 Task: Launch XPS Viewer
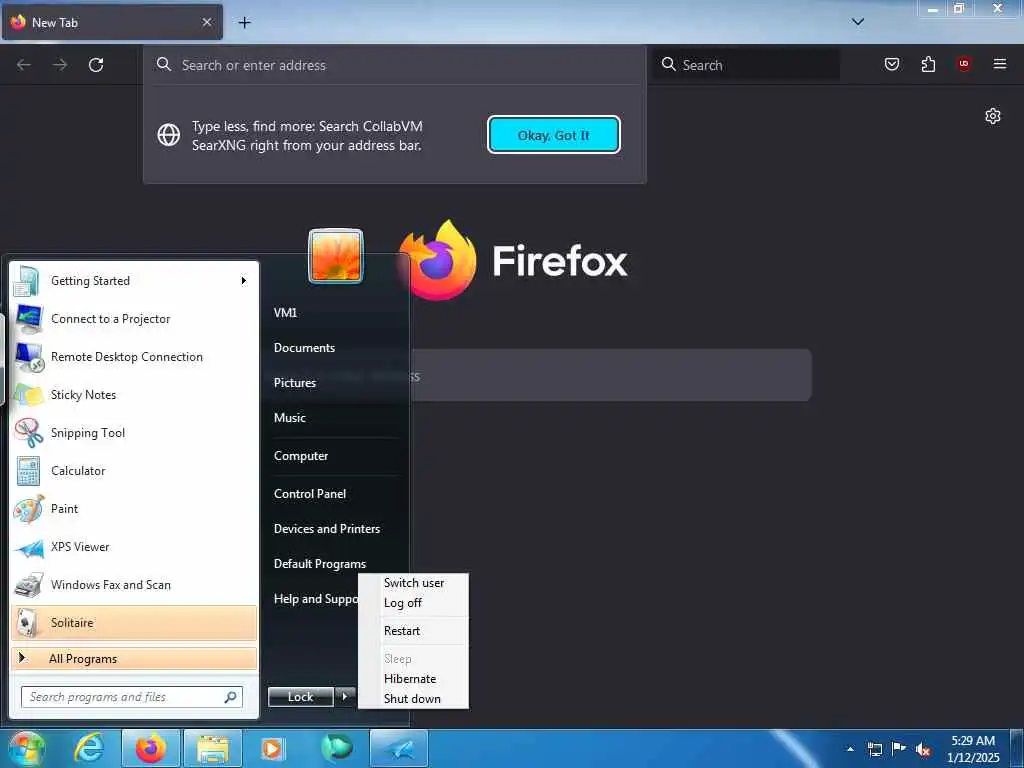(x=134, y=547)
